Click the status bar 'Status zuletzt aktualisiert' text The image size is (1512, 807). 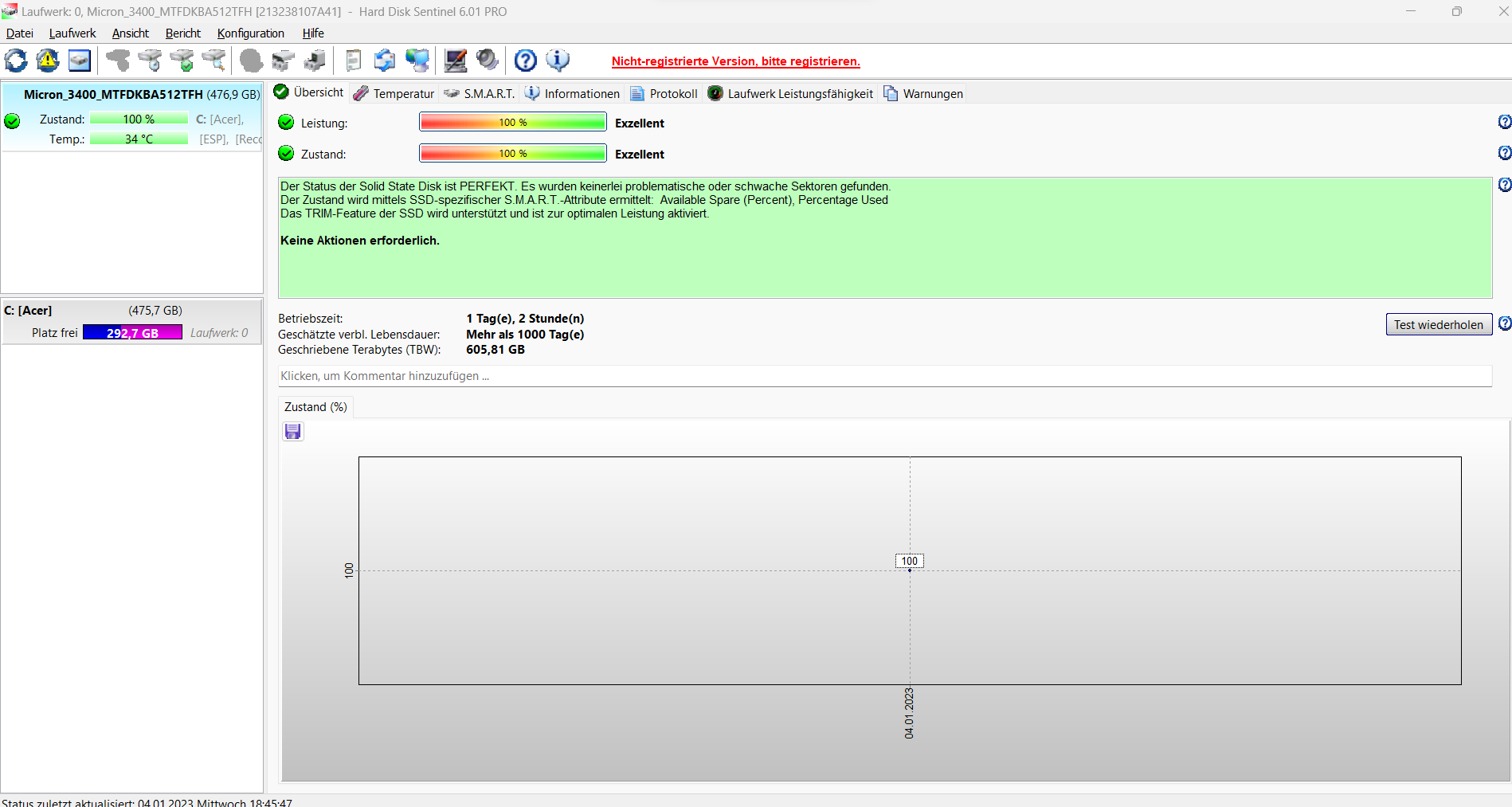coord(147,801)
